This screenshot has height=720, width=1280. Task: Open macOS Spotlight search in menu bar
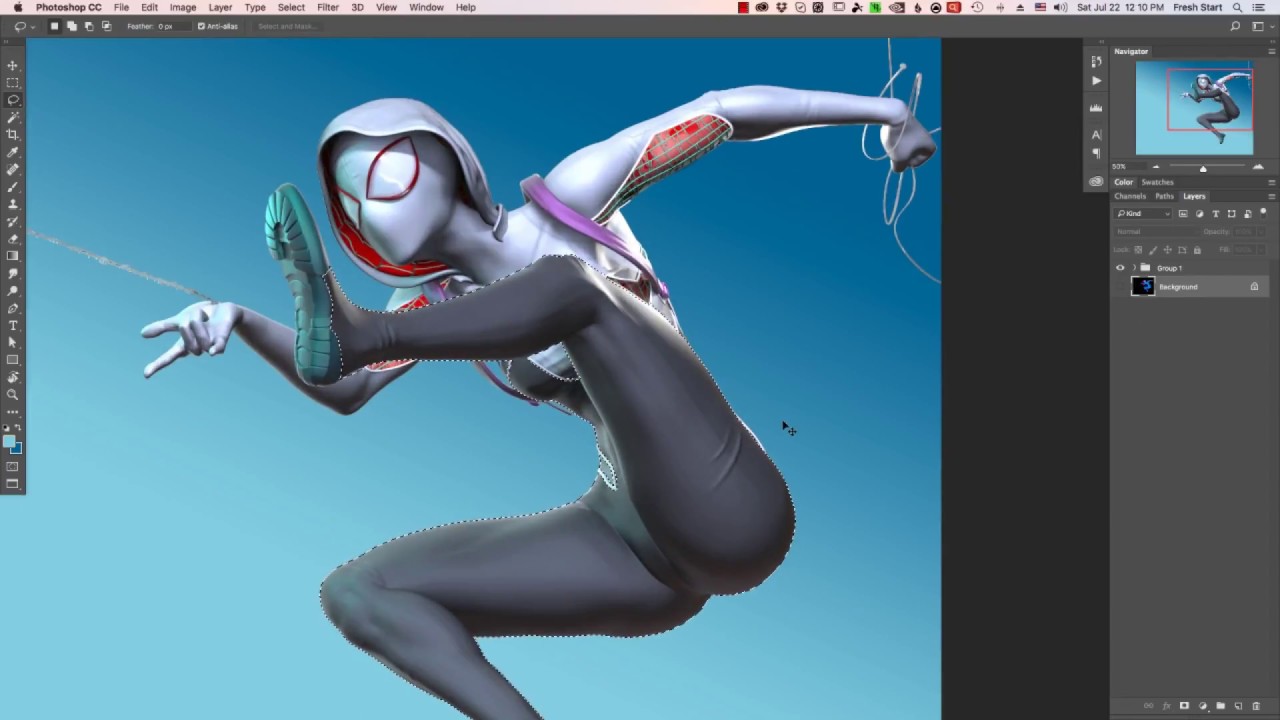1237,7
